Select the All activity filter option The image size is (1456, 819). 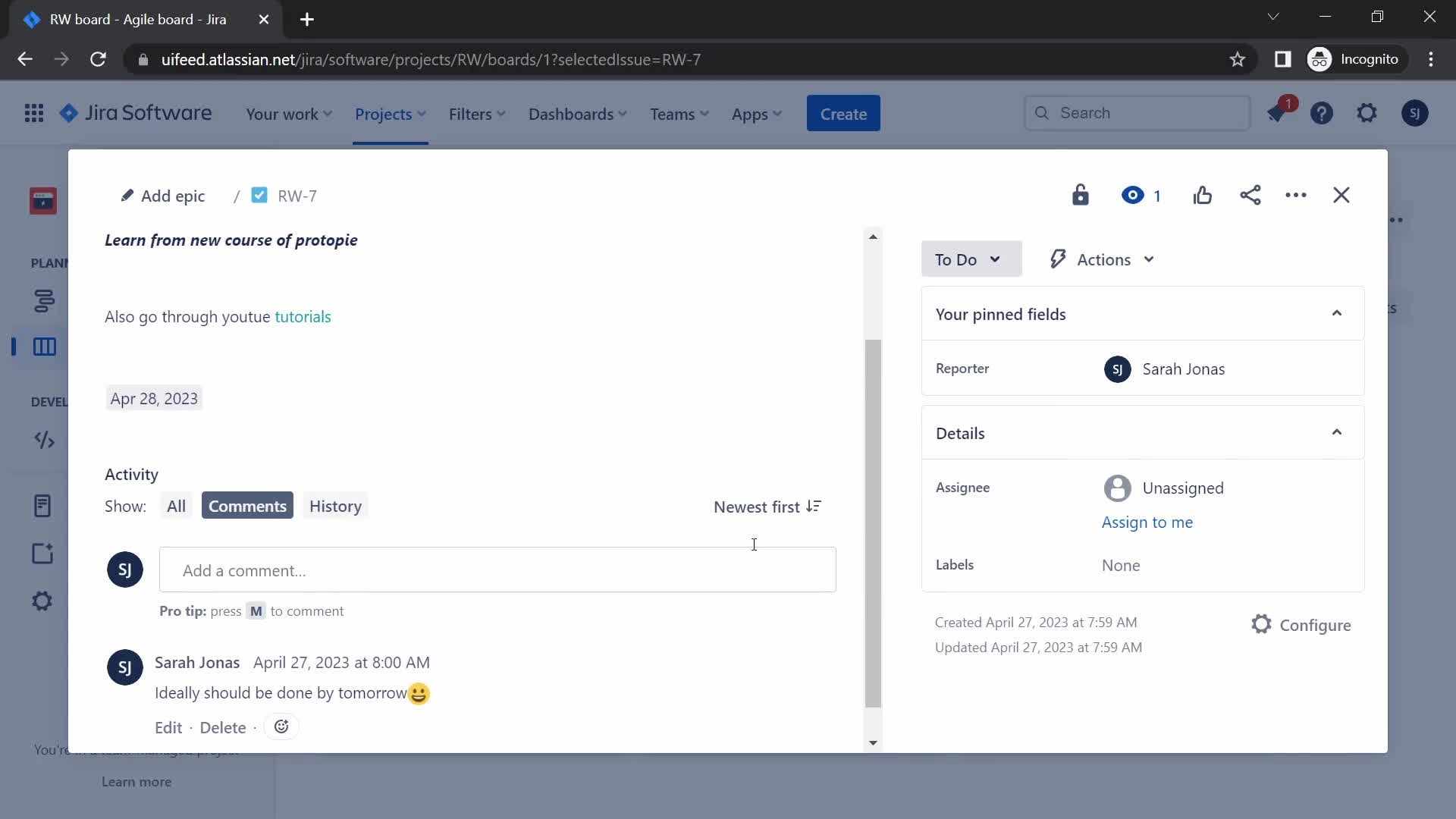(x=176, y=506)
